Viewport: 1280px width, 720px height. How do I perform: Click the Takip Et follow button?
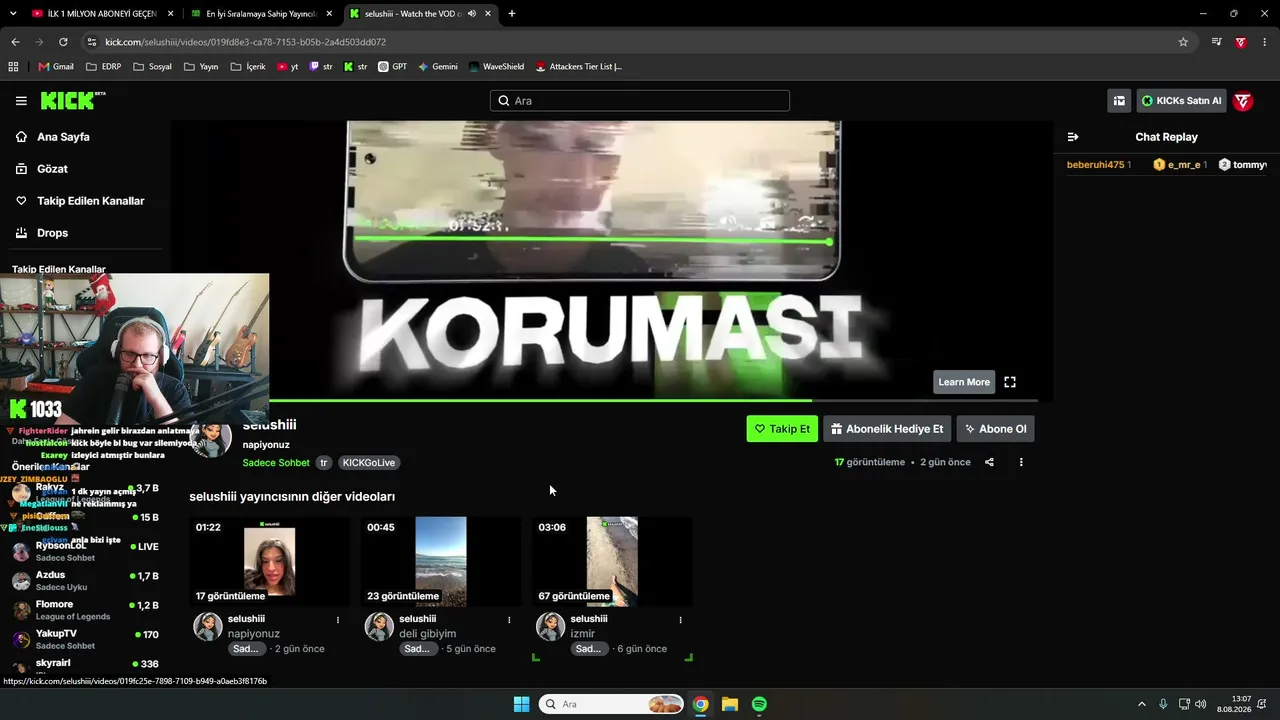point(782,429)
